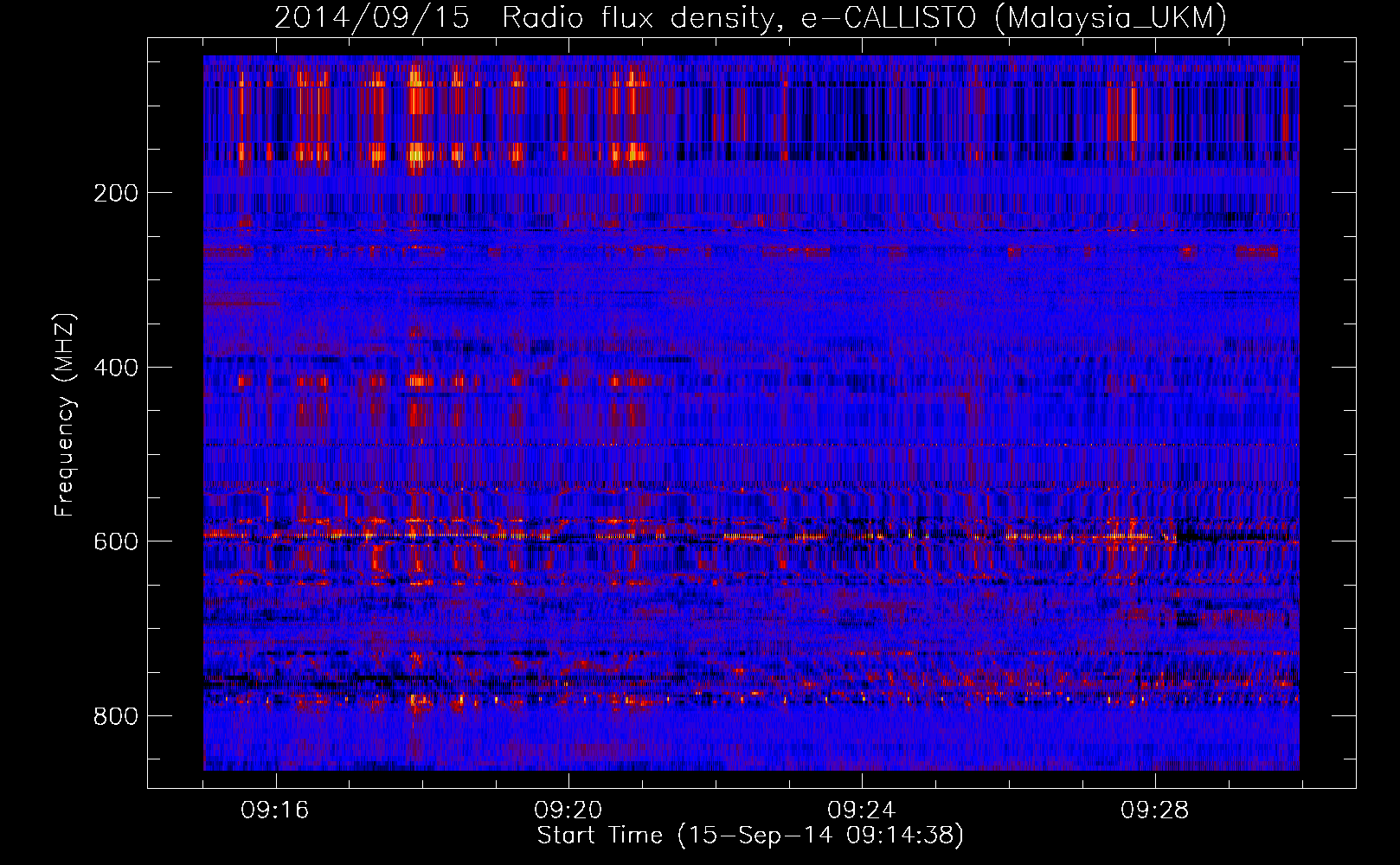Click the 600 frequency tick label
This screenshot has width=1400, height=865.
click(115, 541)
